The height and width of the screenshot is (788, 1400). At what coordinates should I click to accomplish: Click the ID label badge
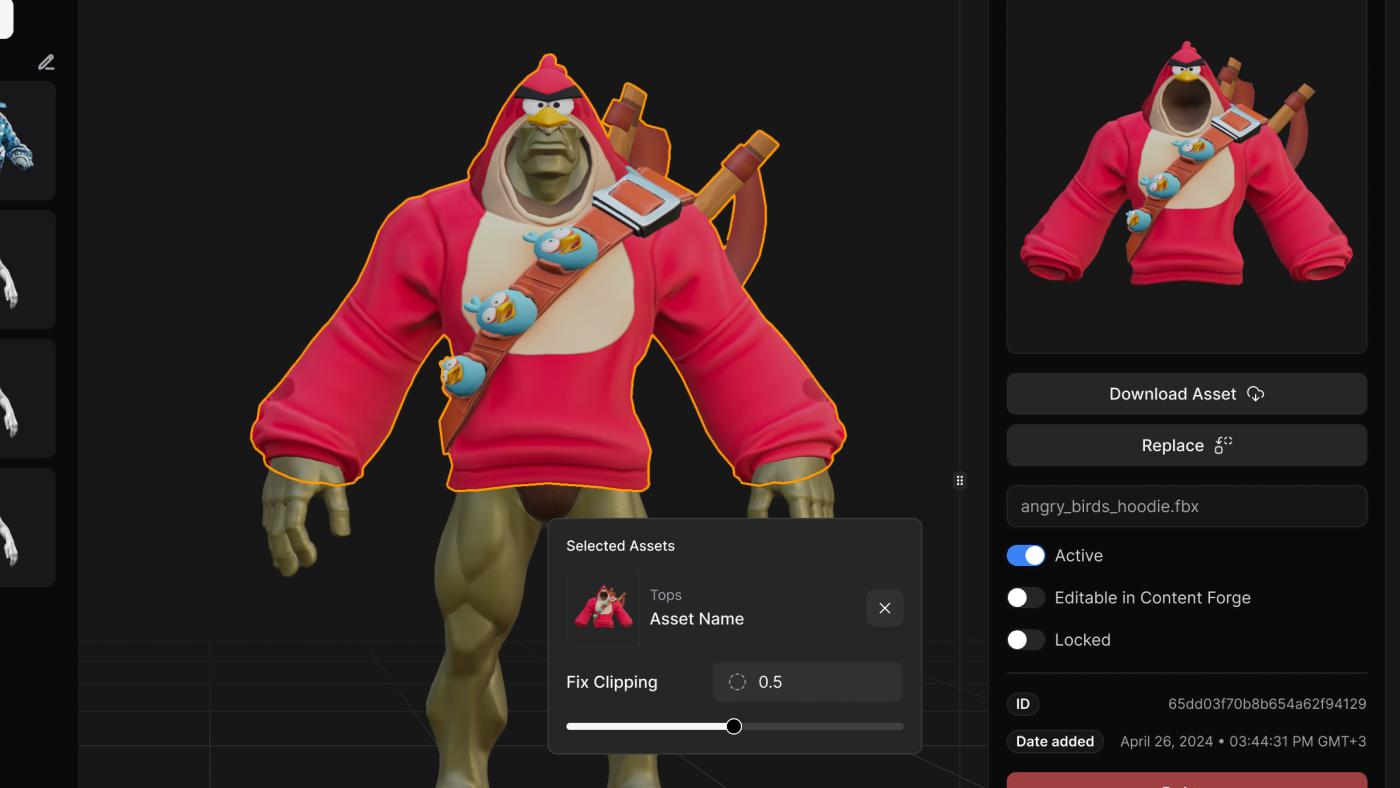(x=1023, y=704)
